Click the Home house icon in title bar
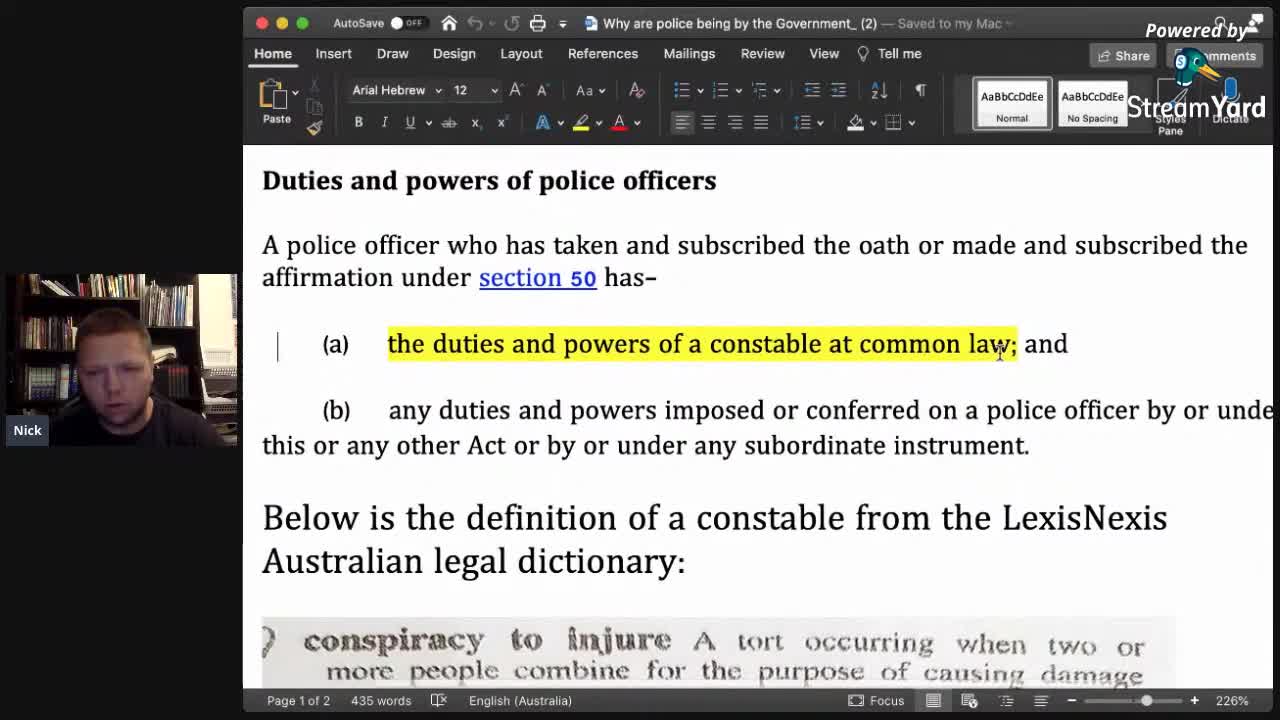This screenshot has width=1280, height=720. pyautogui.click(x=449, y=23)
